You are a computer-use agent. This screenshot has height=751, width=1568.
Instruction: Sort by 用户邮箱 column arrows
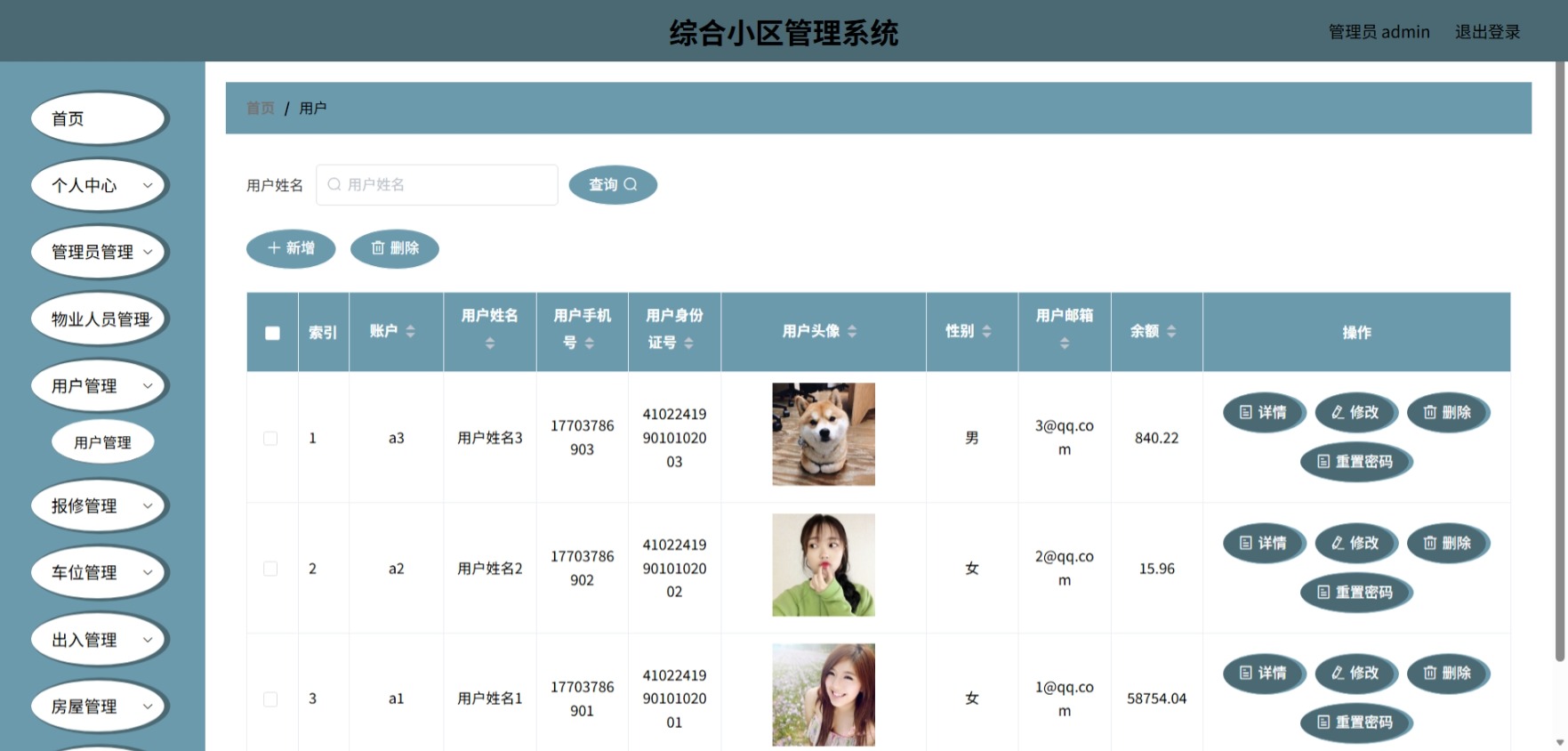pos(1065,343)
